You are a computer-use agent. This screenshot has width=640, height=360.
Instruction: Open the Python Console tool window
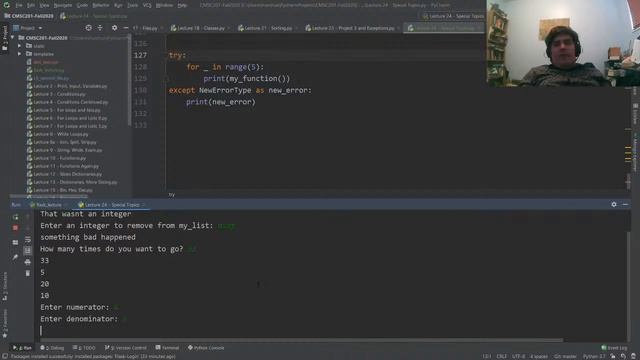tap(206, 348)
